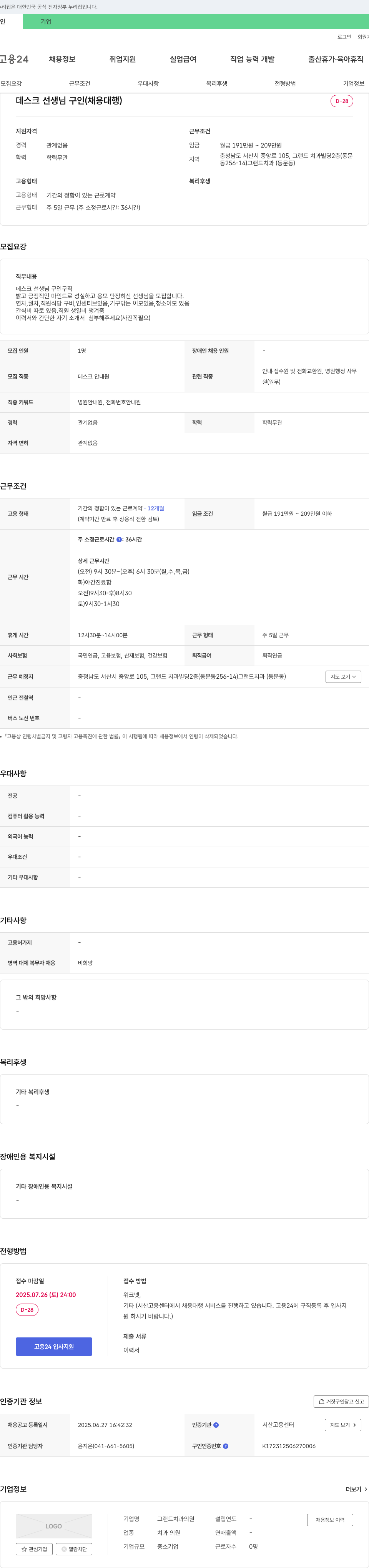
Task: Open the weekly working hours info icon
Action: (x=119, y=539)
